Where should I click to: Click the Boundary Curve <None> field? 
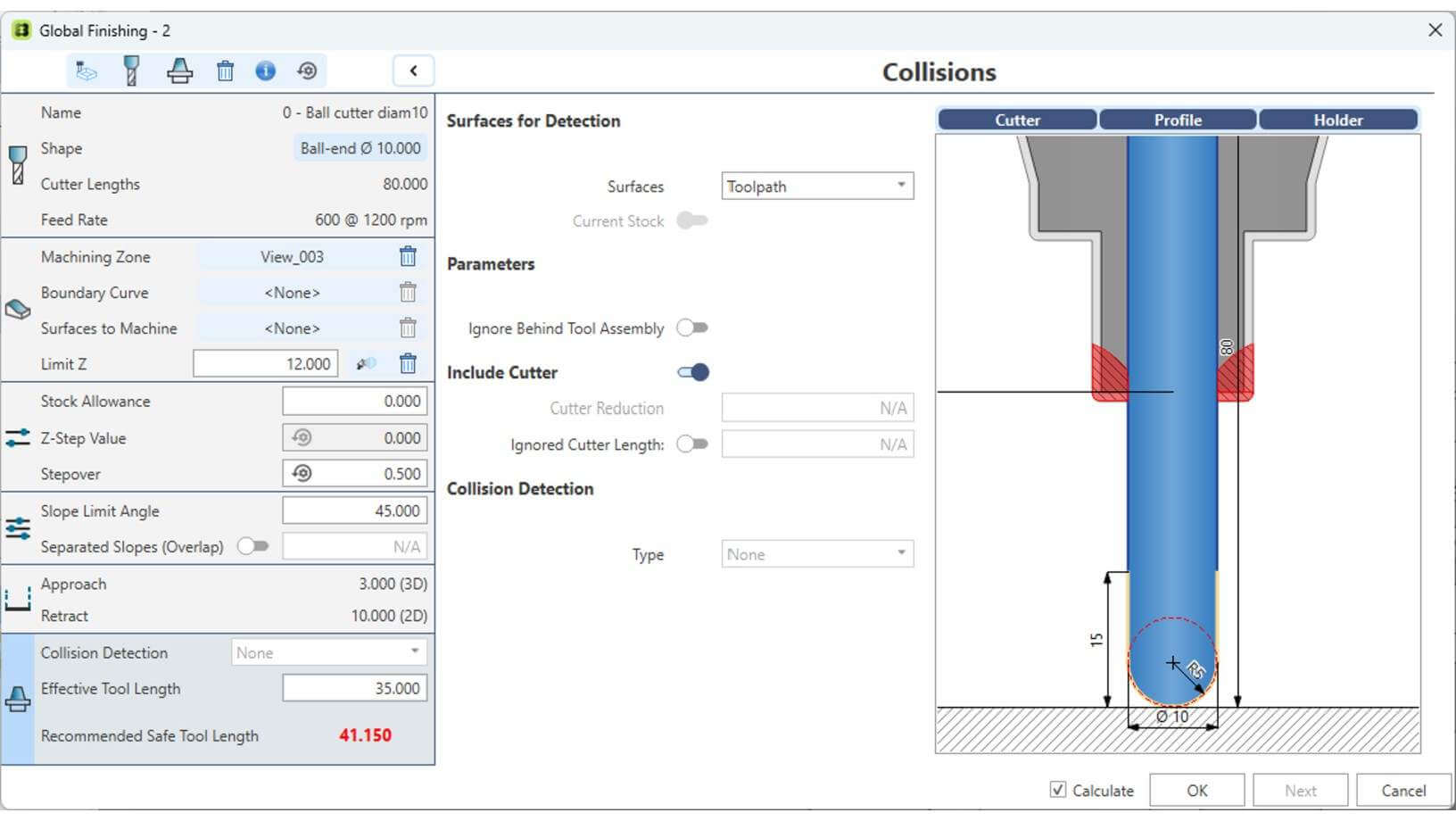pos(293,293)
